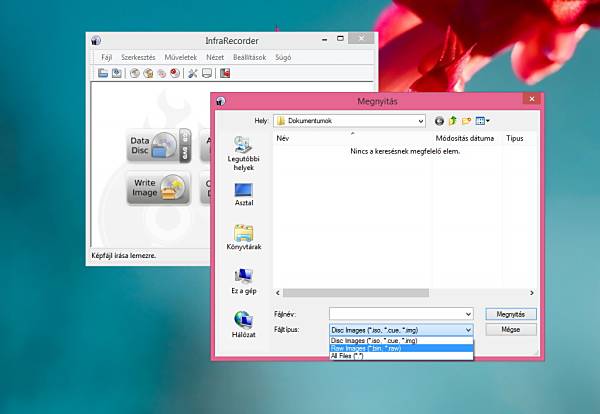Open the view menu dropdown icon in dialog
The width and height of the screenshot is (600, 414).
coord(482,121)
